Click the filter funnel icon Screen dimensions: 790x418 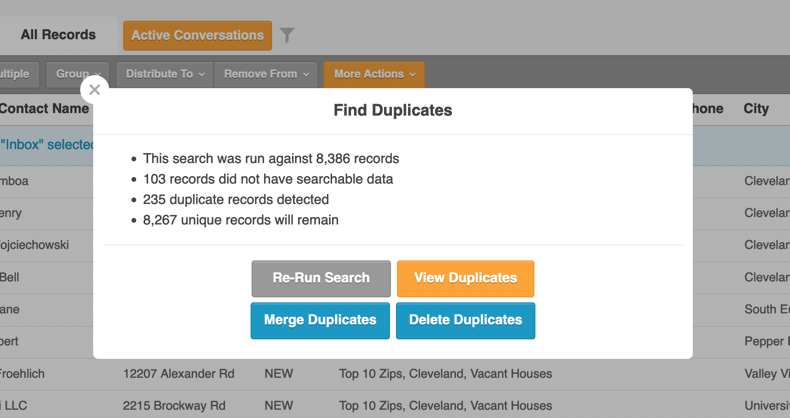tap(287, 35)
